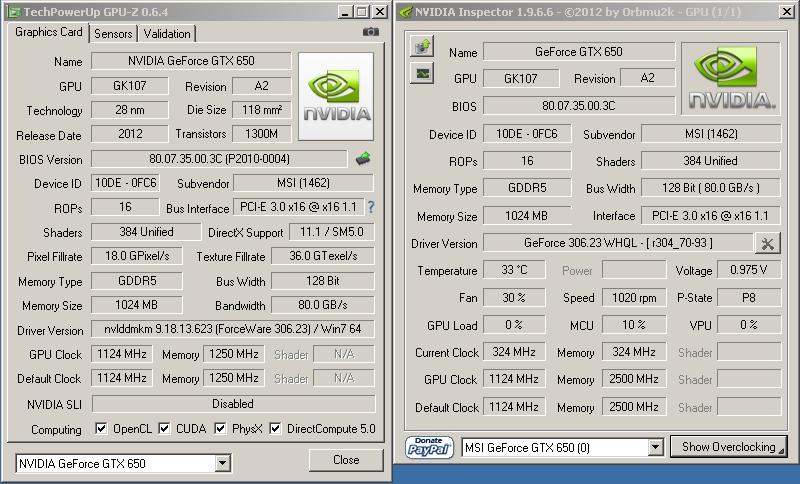
Task: Toggle the DirectCompute 5.0 checkbox
Action: (x=275, y=429)
